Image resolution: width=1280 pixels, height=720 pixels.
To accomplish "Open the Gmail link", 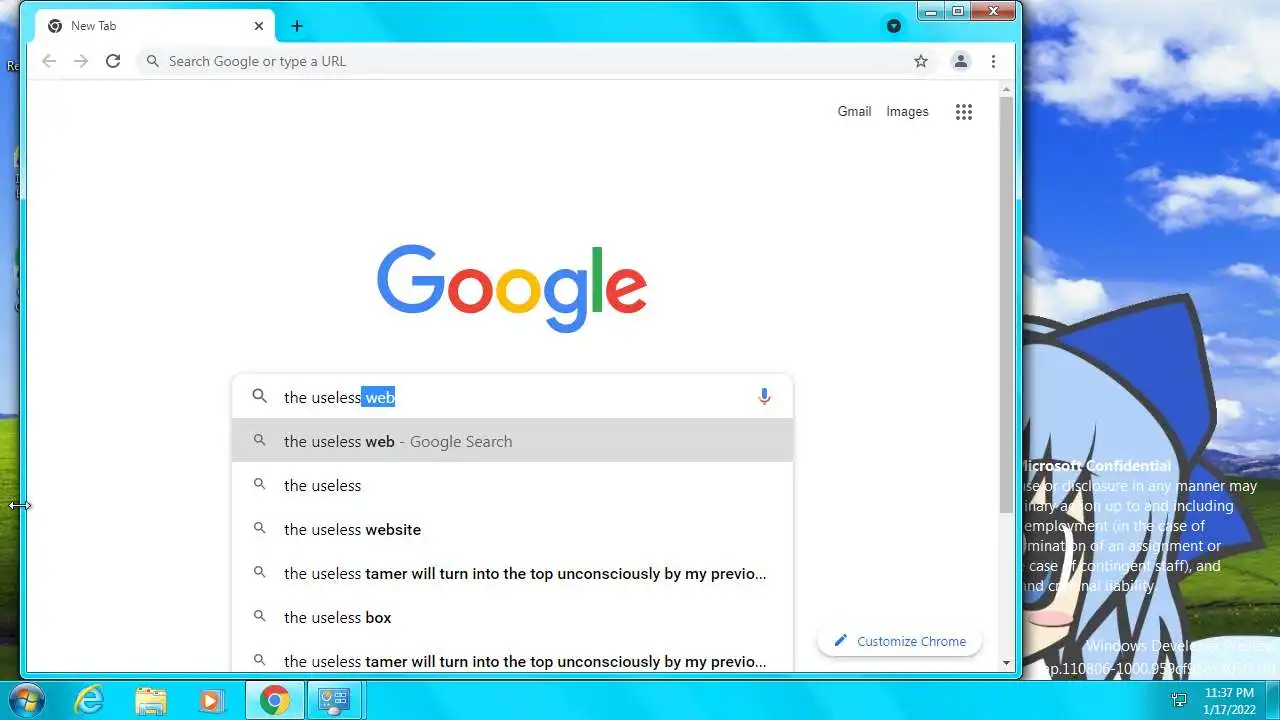I will 854,112.
